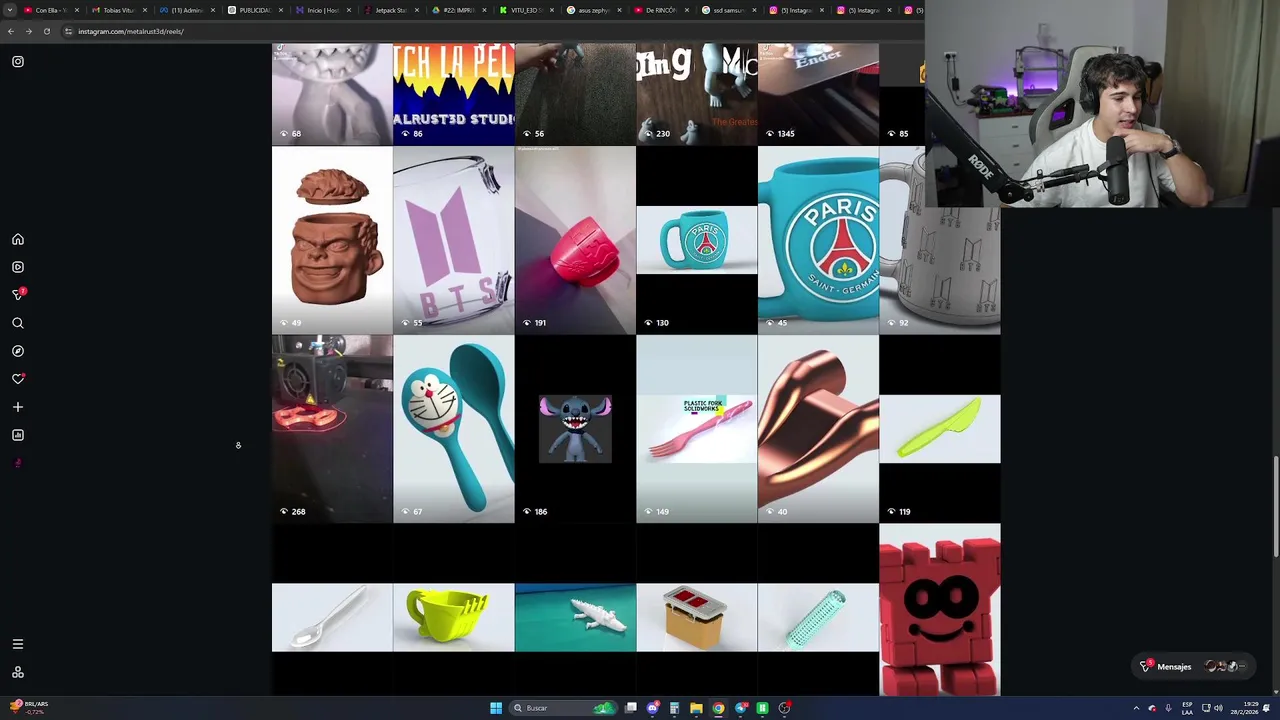Switch to the 'VITU_E3D' tab

click(526, 10)
